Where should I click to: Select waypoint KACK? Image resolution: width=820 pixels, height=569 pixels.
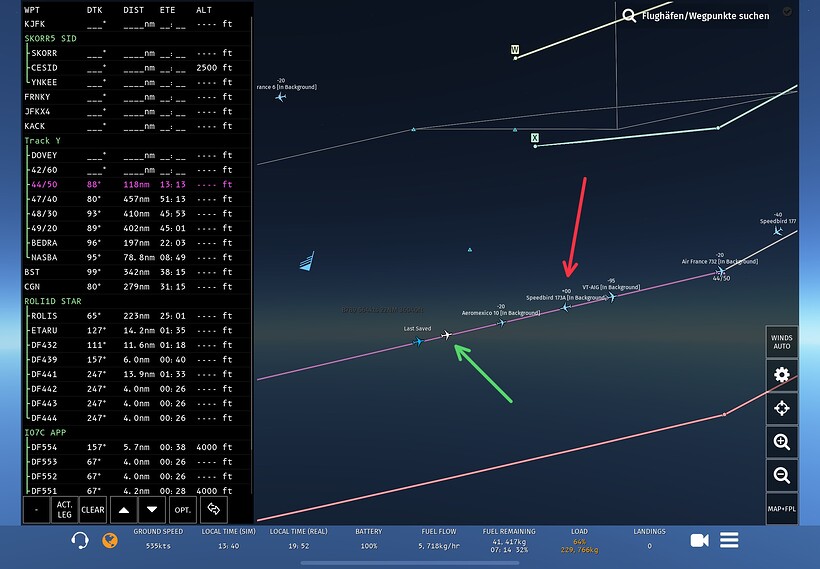[x=137, y=126]
